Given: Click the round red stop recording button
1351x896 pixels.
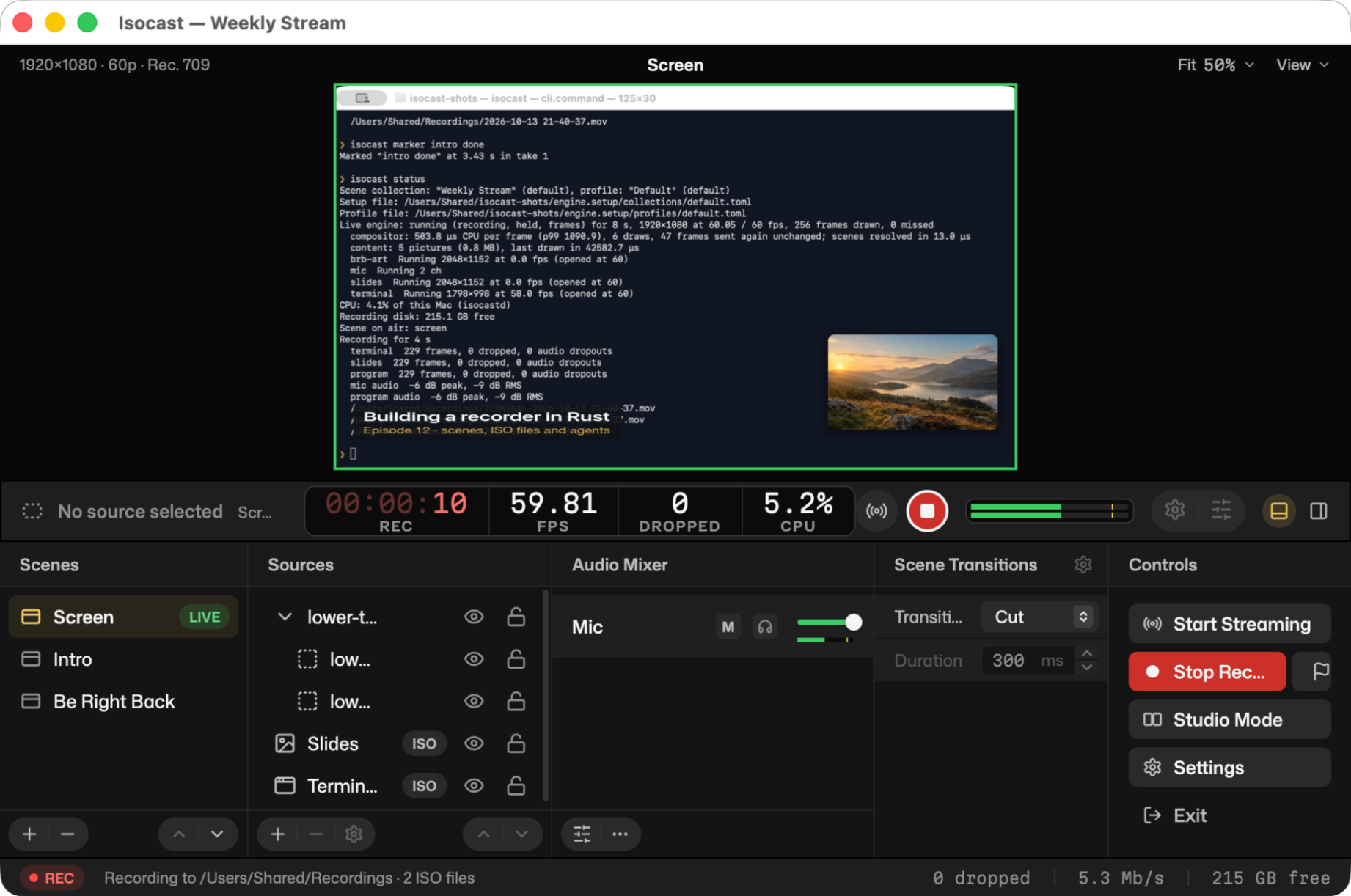Looking at the screenshot, I should click(927, 511).
